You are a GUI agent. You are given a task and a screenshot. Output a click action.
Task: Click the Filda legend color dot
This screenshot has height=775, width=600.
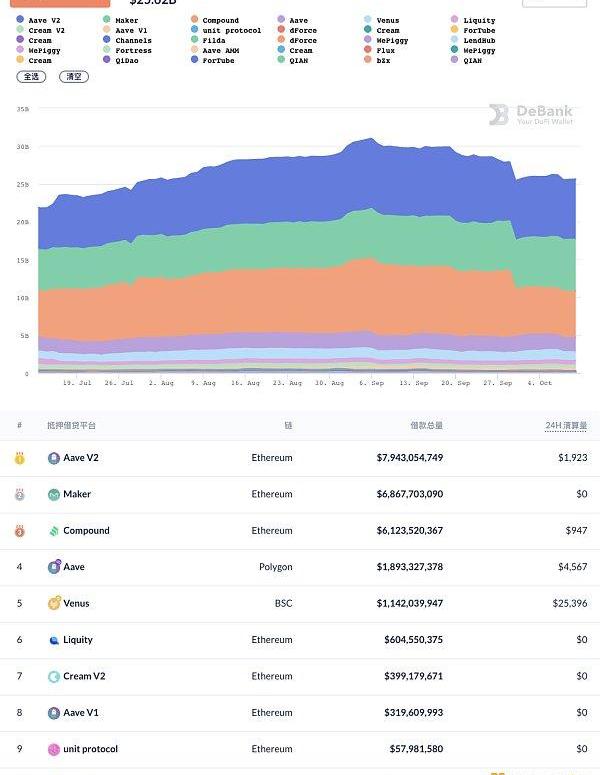pos(194,40)
